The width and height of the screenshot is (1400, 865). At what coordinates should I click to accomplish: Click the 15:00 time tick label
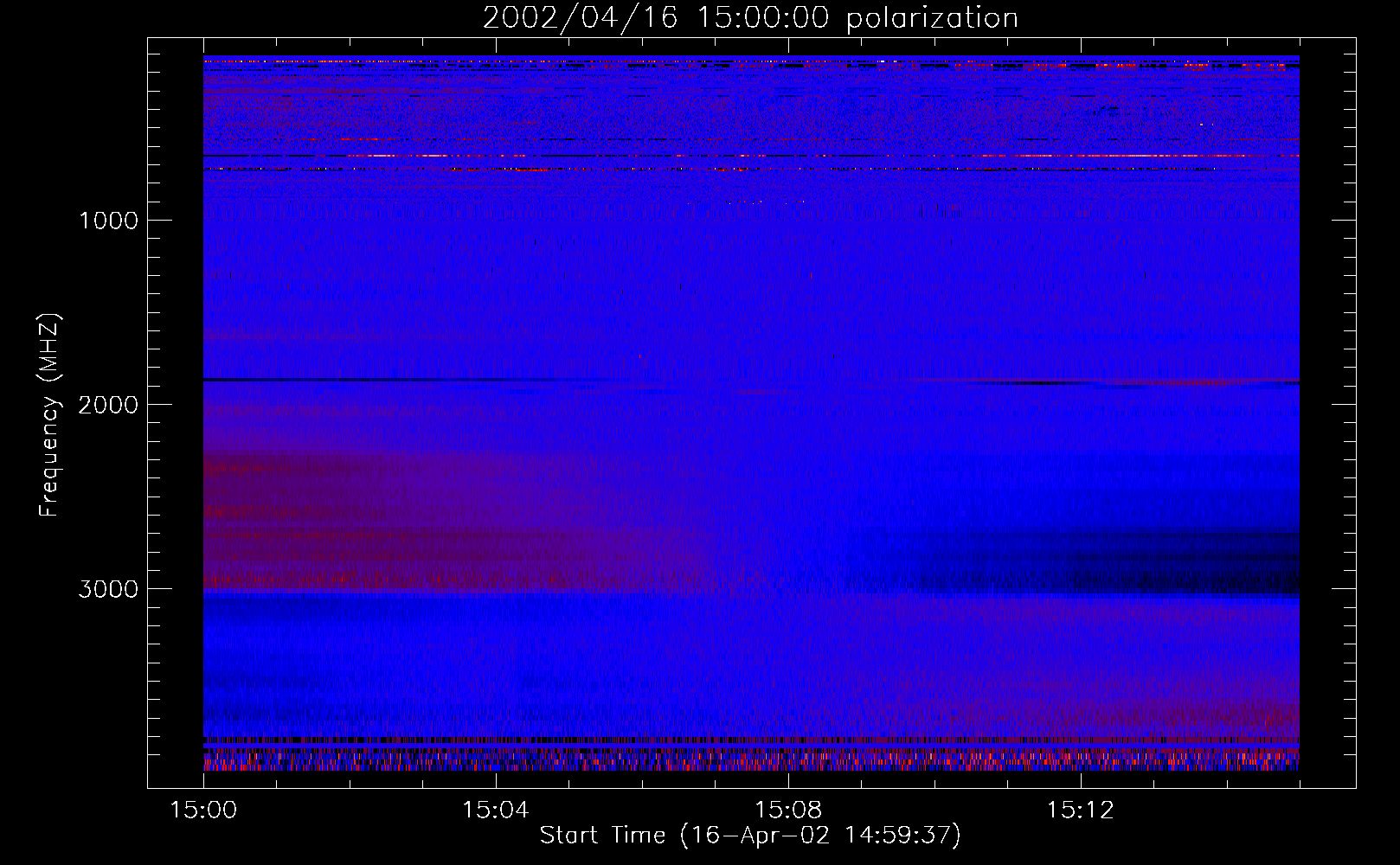(203, 811)
